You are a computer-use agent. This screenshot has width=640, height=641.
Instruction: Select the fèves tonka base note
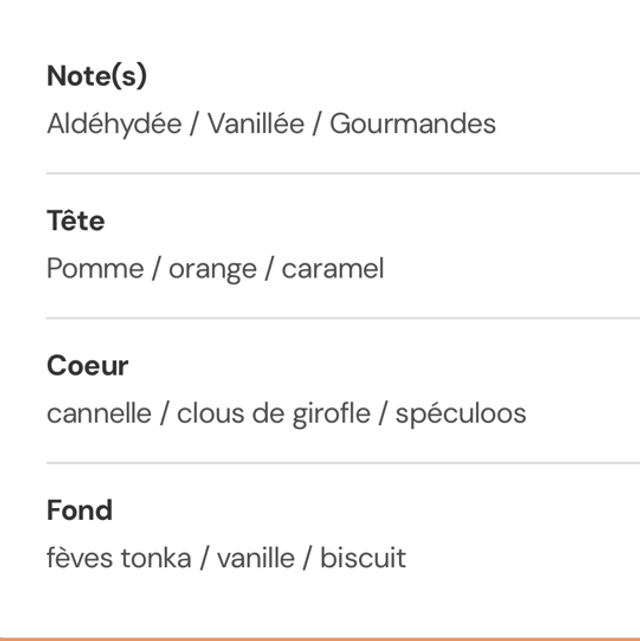pos(118,558)
